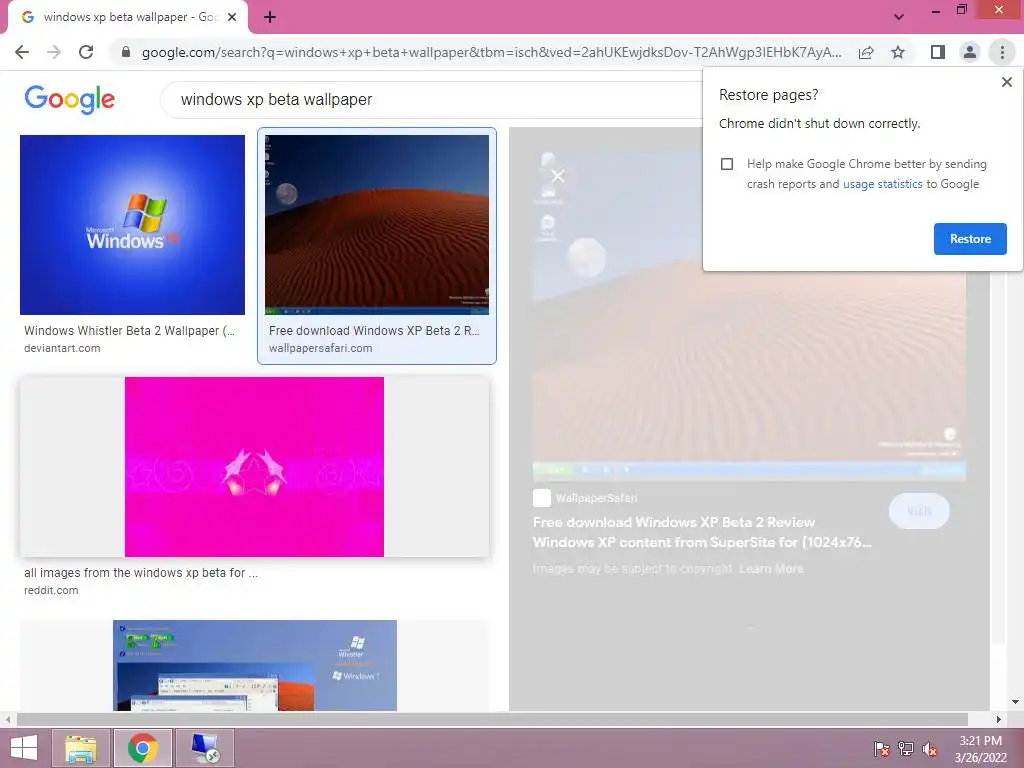
Task: Click the forward navigation arrow
Action: (x=54, y=52)
